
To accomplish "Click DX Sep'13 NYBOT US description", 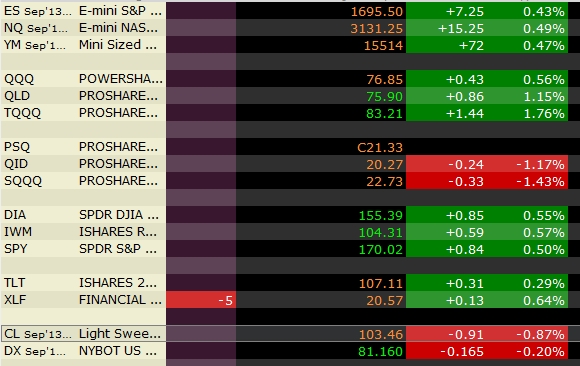I will point(118,351).
